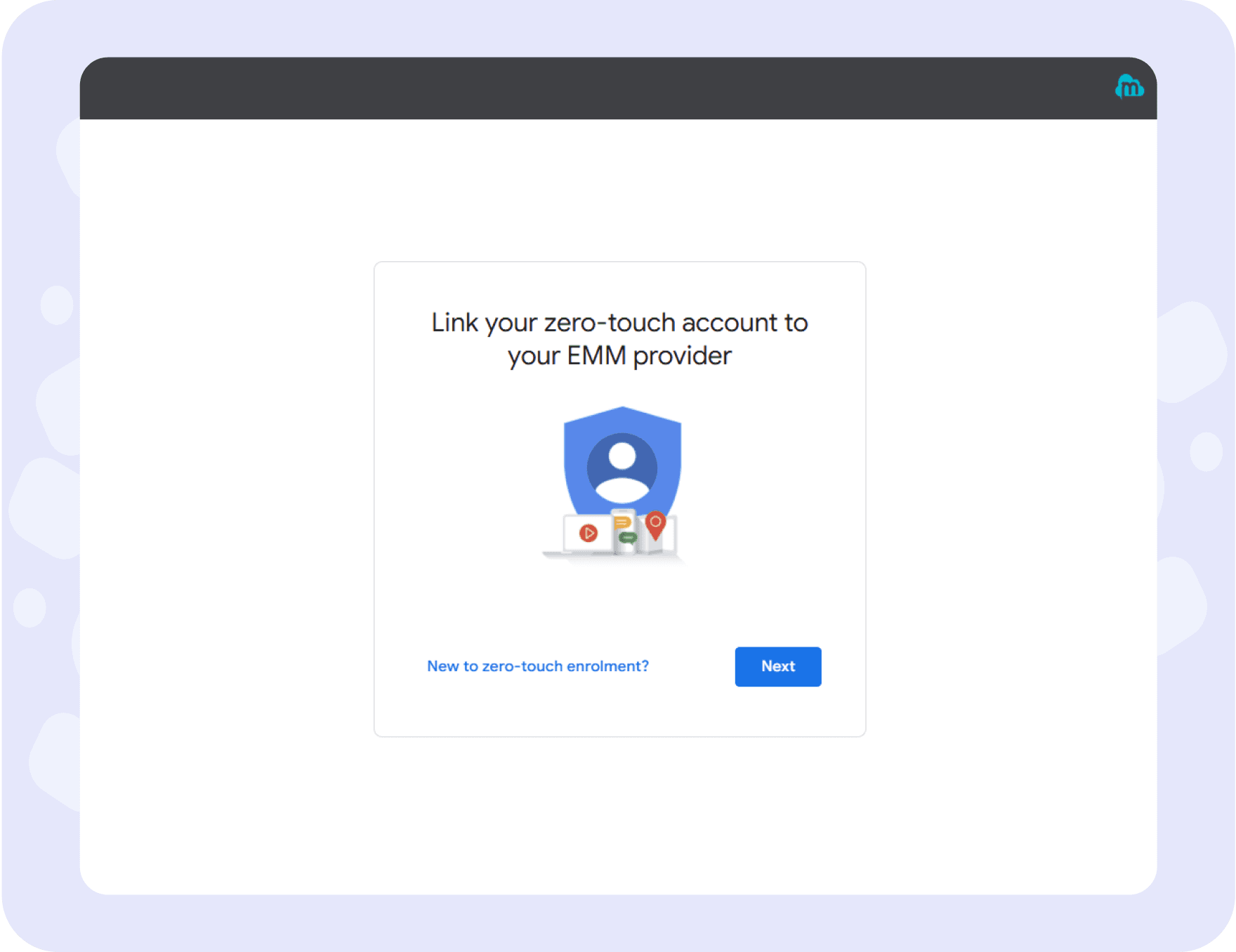Click the teal cloud logo in header
This screenshot has height=952, width=1236.
pos(1129,87)
